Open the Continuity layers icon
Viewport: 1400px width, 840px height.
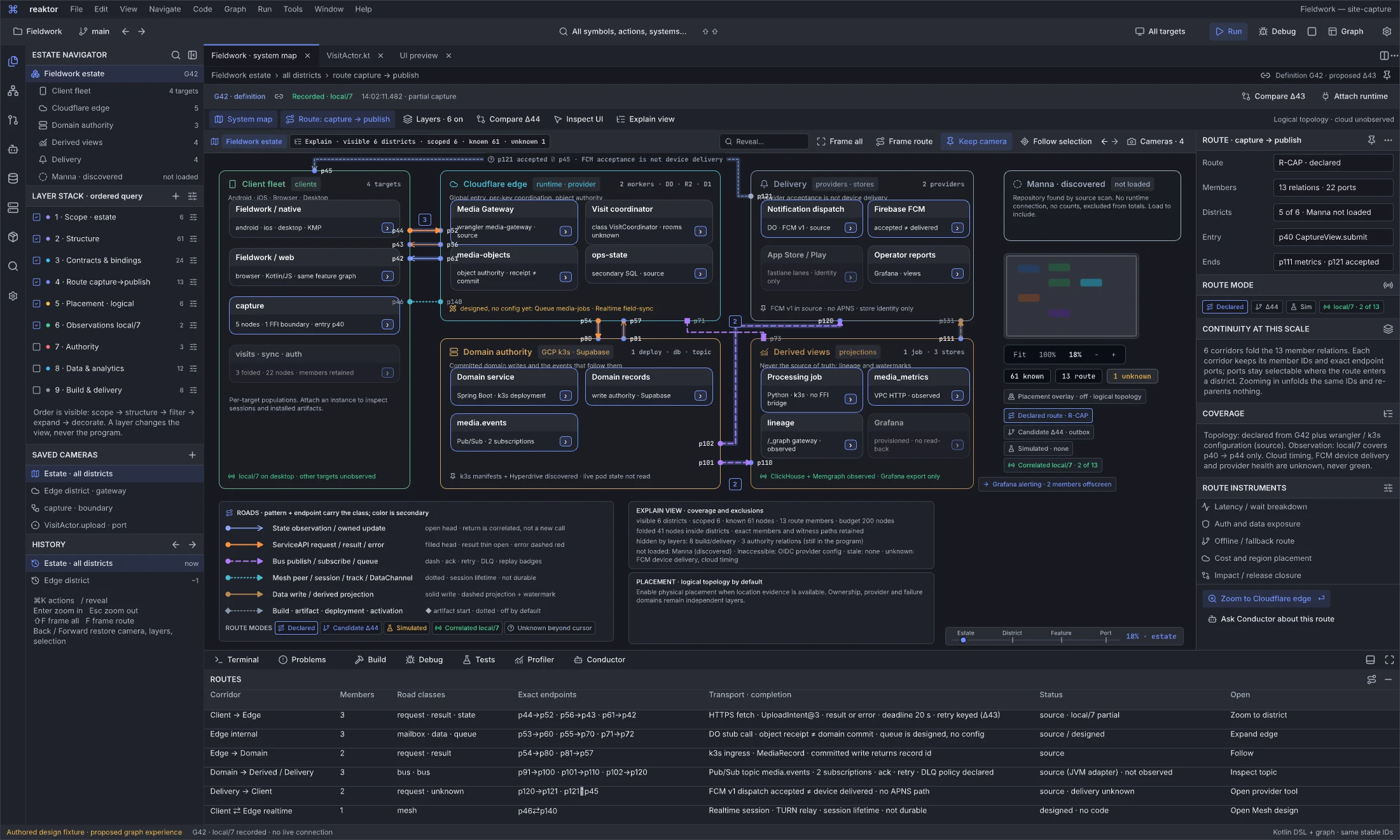pos(1388,329)
